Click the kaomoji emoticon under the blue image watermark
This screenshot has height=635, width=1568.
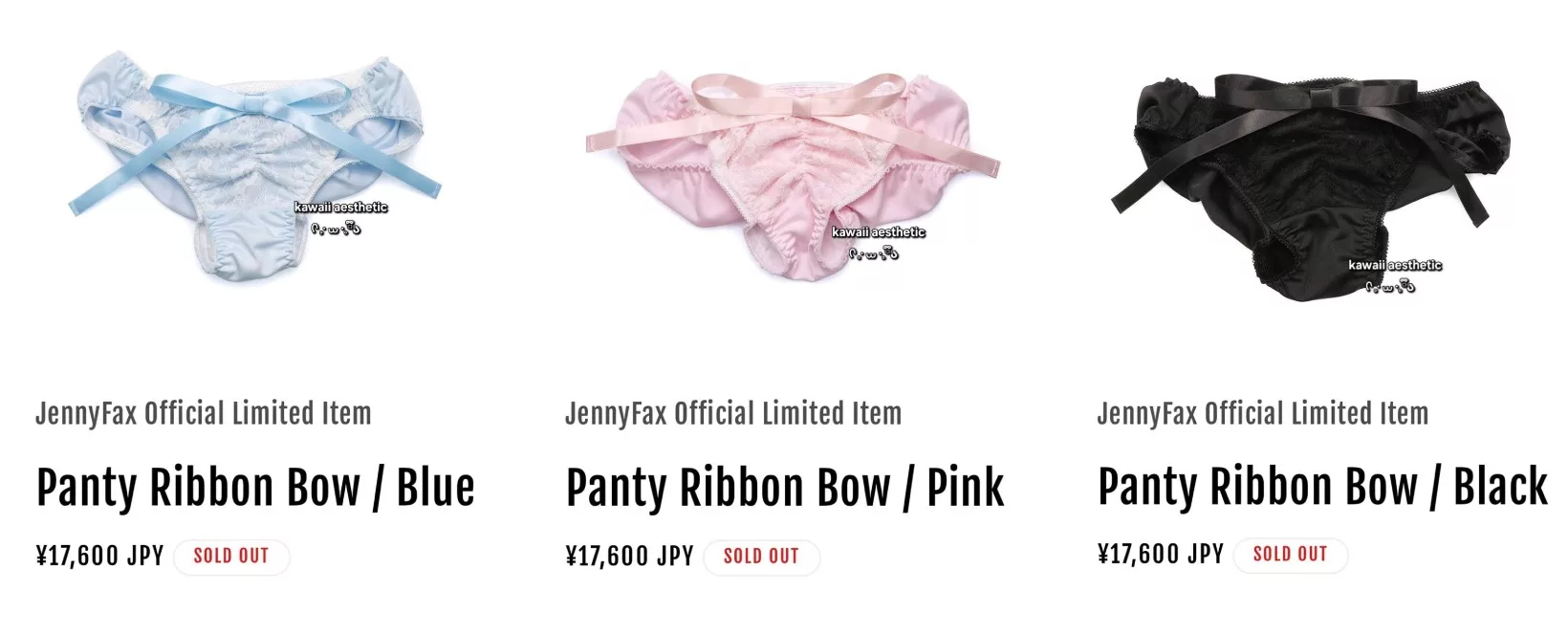[337, 229]
